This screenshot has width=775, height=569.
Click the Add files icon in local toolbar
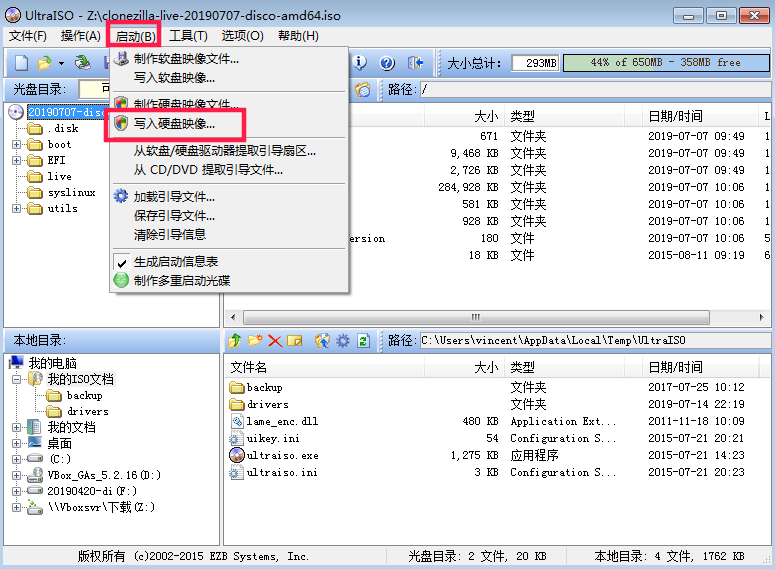pos(322,340)
